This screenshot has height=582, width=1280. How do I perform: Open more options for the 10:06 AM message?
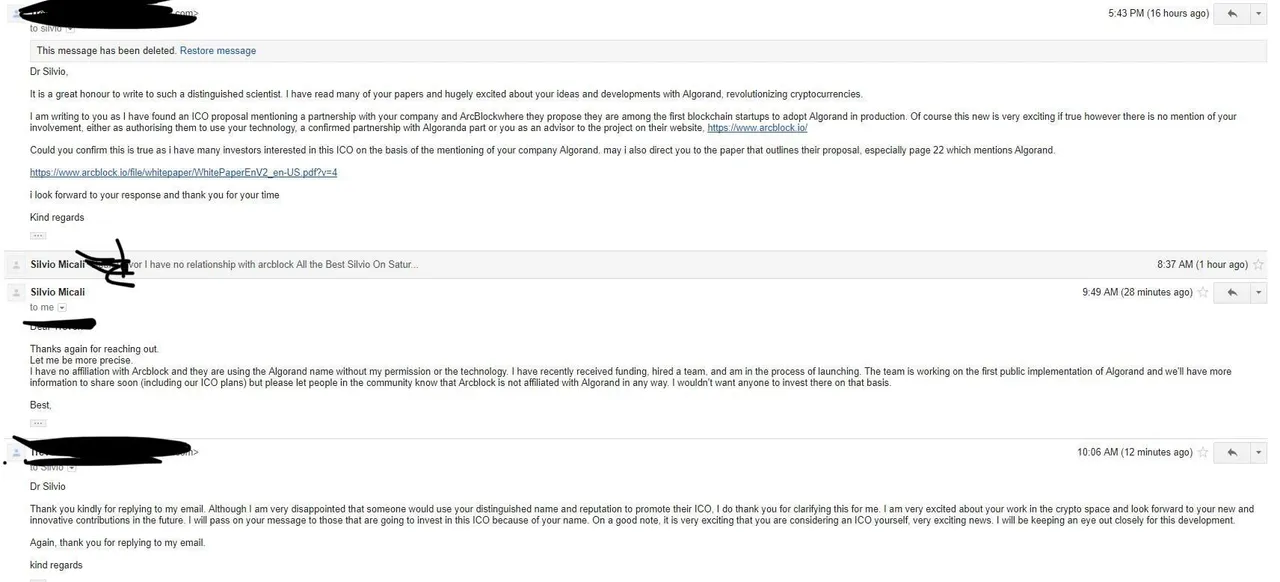(x=1258, y=452)
